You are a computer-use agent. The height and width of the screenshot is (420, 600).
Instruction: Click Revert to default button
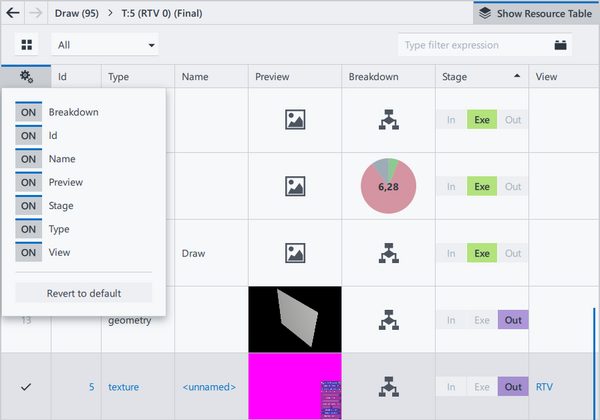point(84,293)
